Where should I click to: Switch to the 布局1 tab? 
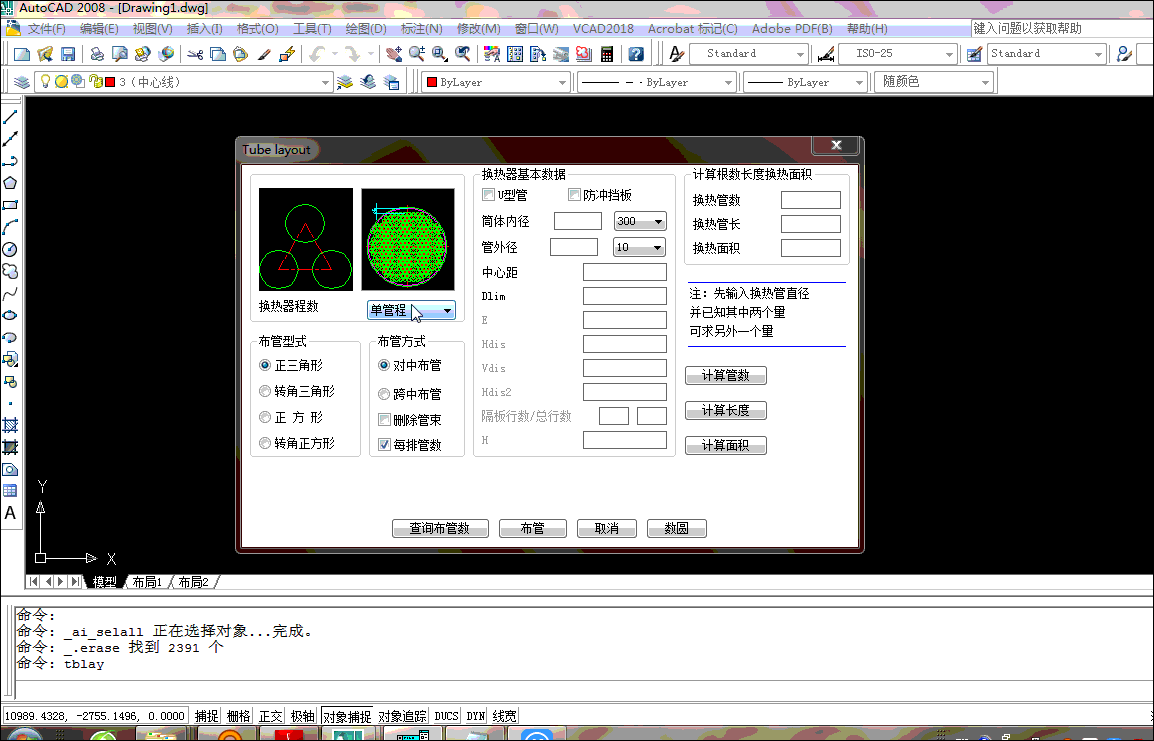coord(146,582)
